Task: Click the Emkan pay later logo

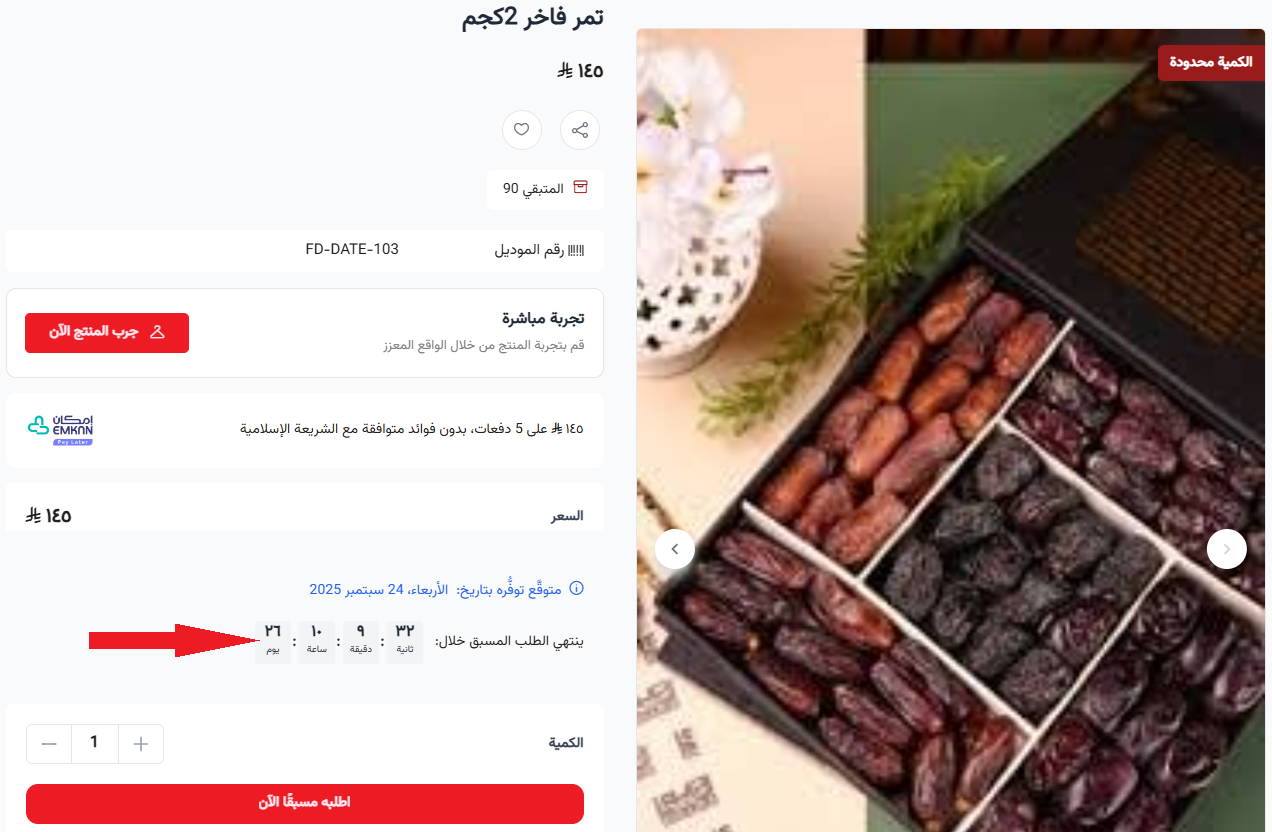Action: pos(59,429)
